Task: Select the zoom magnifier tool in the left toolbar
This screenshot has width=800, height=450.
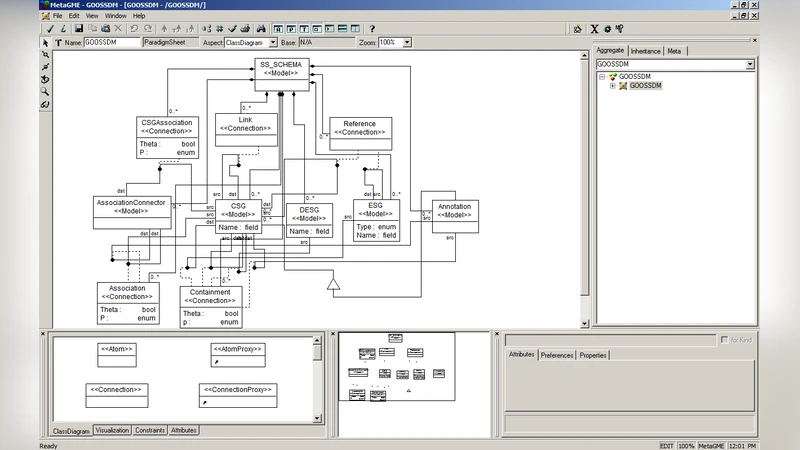Action: coord(46,91)
